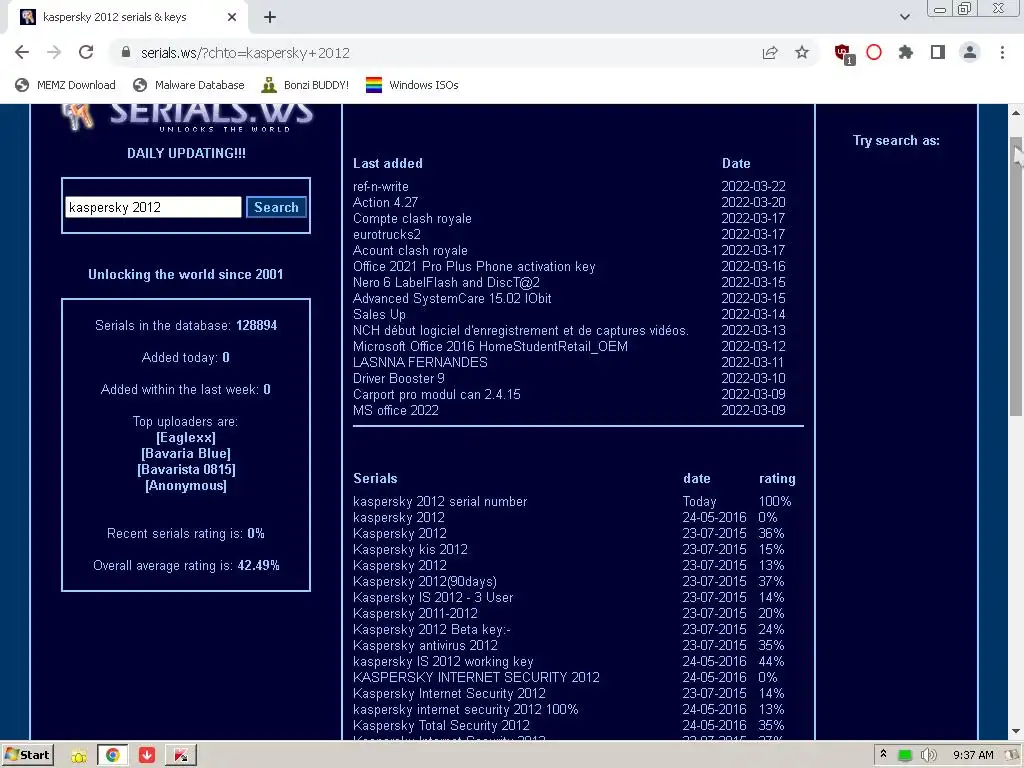Open kaspersky IS 2012 working key
Viewport: 1024px width, 768px height.
pyautogui.click(x=443, y=662)
